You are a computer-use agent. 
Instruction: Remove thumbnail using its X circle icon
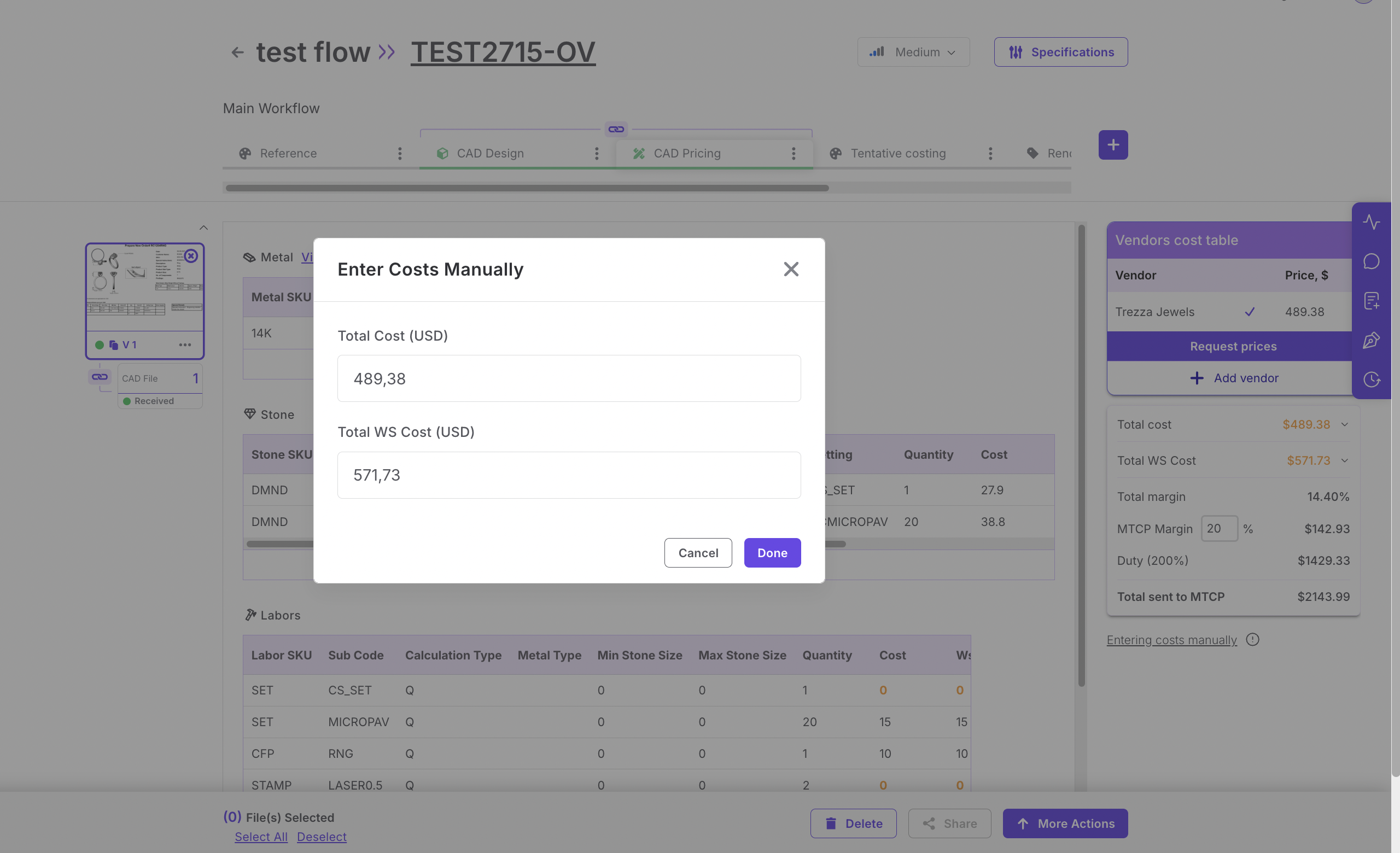[191, 256]
